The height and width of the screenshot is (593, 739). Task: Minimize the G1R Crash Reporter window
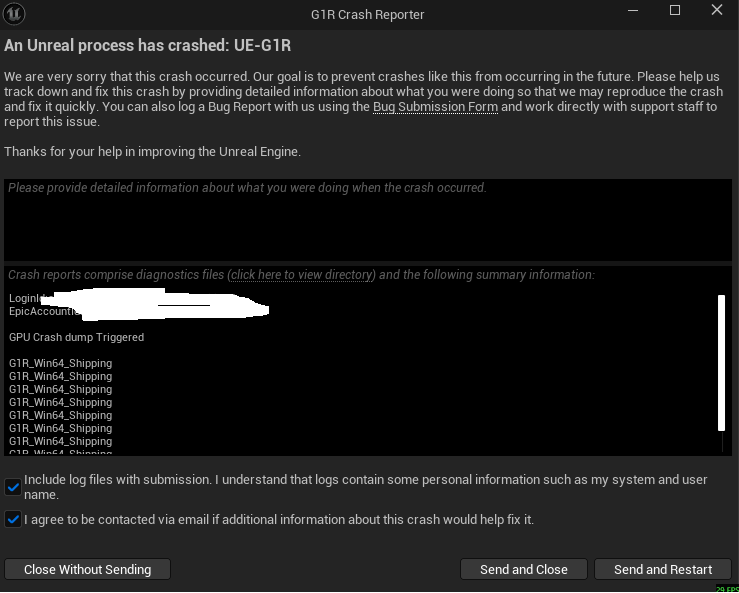[633, 10]
